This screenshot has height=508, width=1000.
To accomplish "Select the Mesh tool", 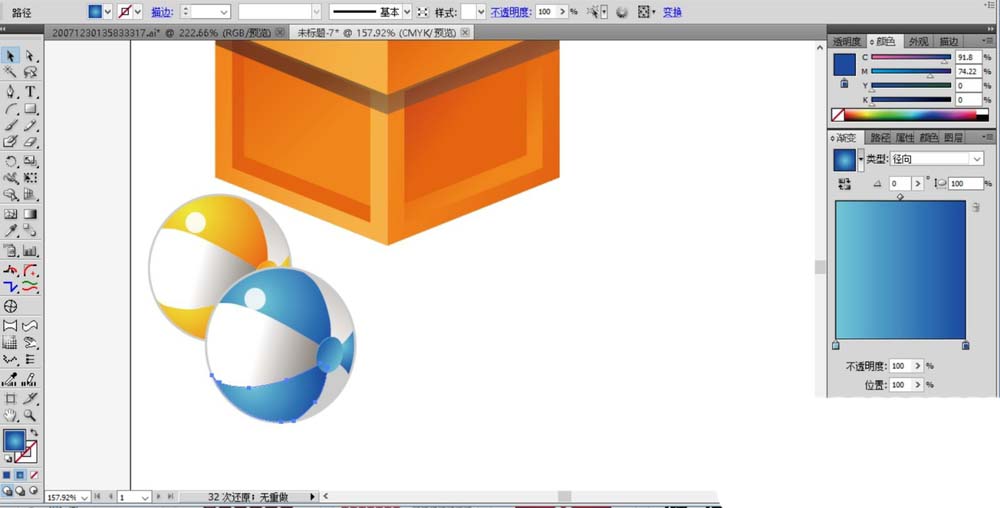I will pyautogui.click(x=10, y=214).
